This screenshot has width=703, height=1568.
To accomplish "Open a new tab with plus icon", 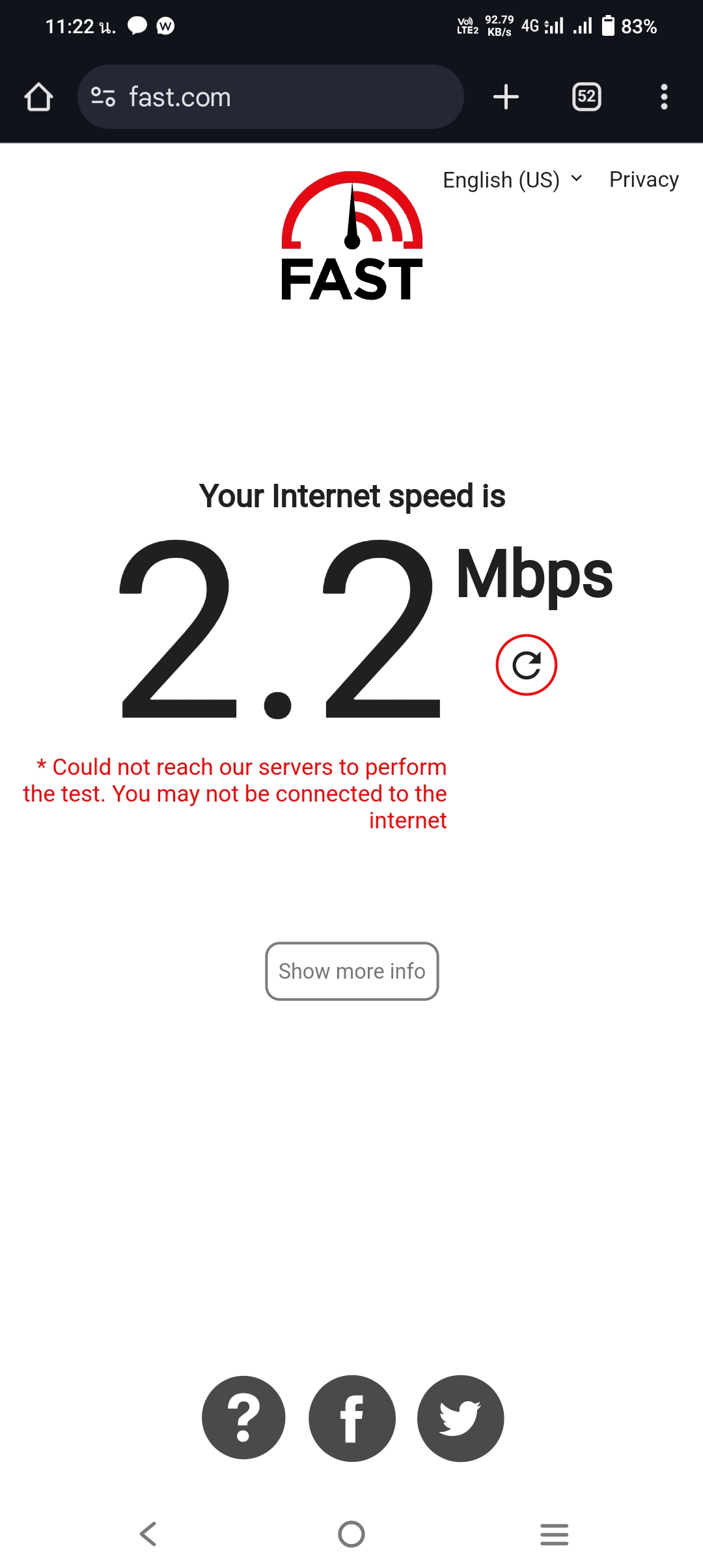I will tap(506, 97).
